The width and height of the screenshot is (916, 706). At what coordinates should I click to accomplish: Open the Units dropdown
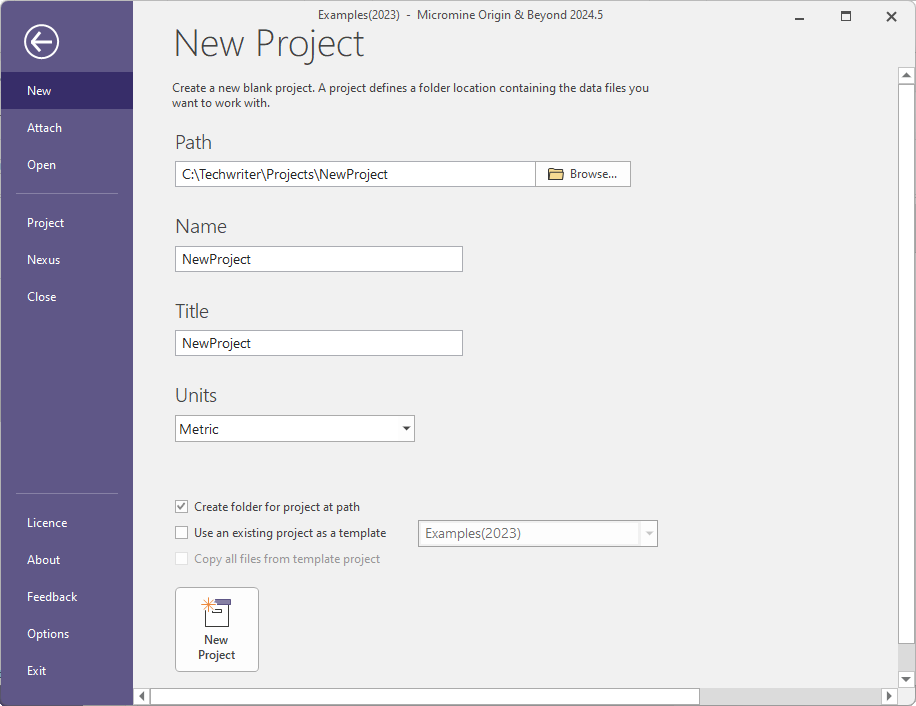pyautogui.click(x=405, y=428)
